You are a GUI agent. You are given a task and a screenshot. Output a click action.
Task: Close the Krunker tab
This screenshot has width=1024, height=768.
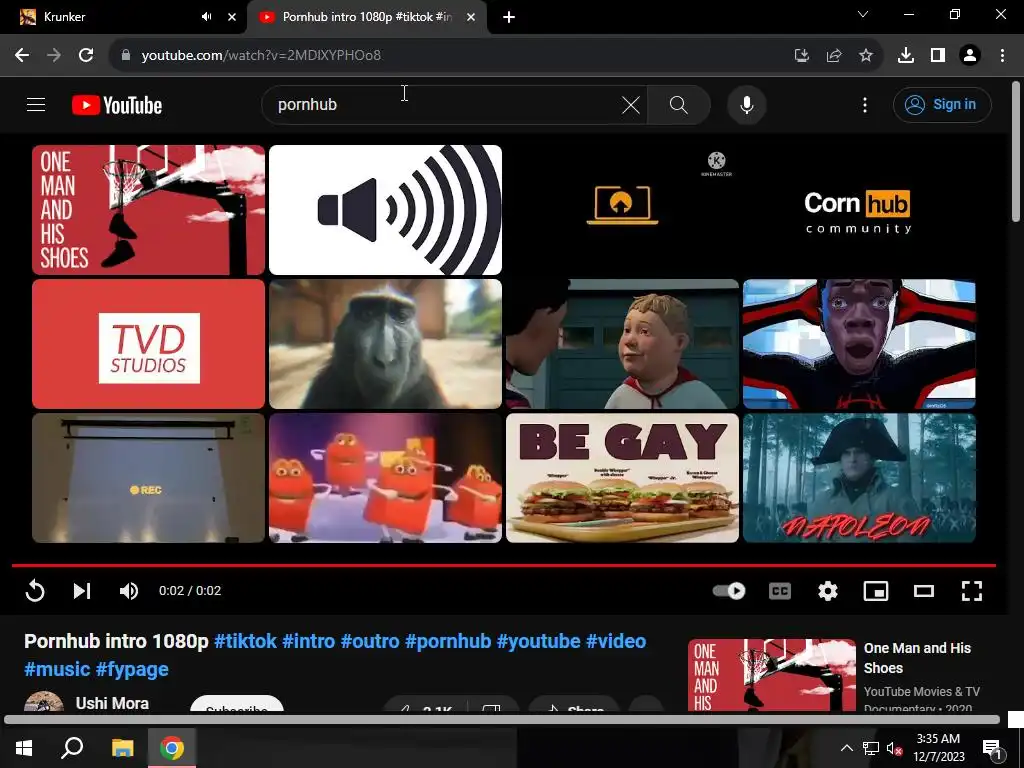pos(232,17)
